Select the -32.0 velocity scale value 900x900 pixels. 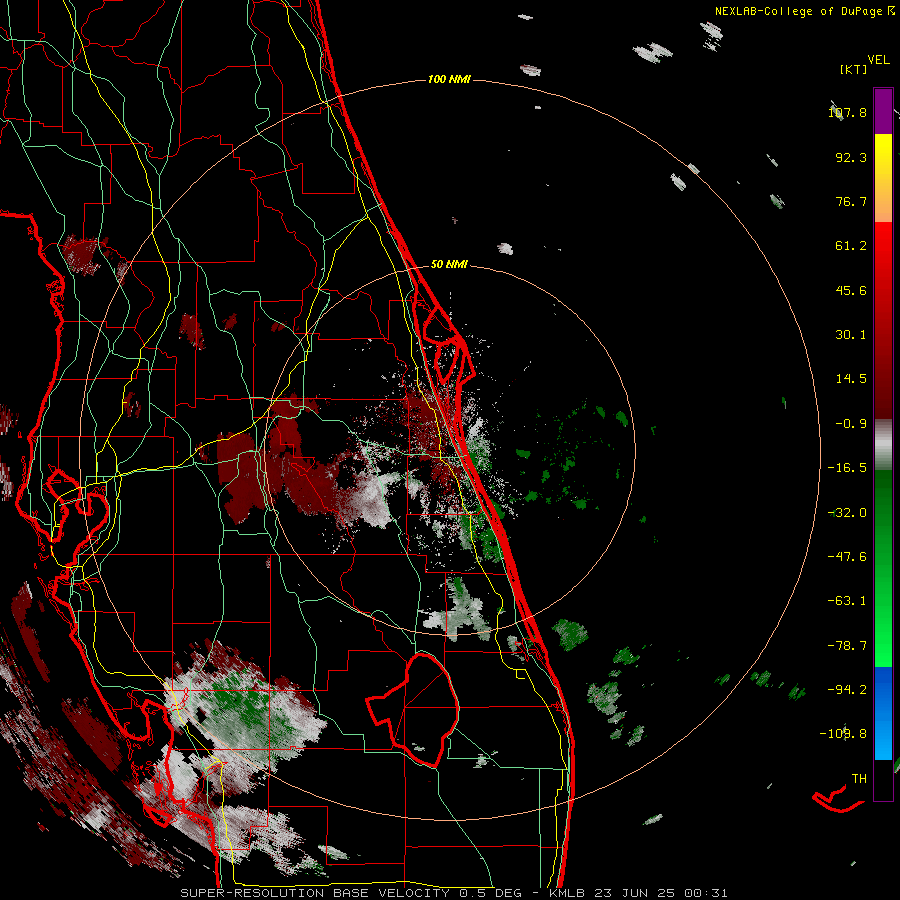pos(847,513)
